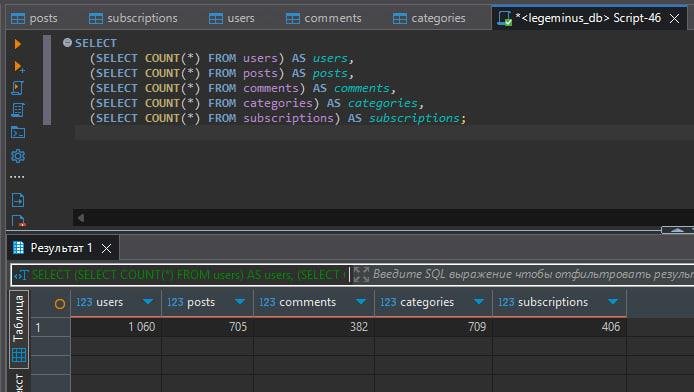Open the comments column filter dropdown
694x392 pixels.
(361, 302)
